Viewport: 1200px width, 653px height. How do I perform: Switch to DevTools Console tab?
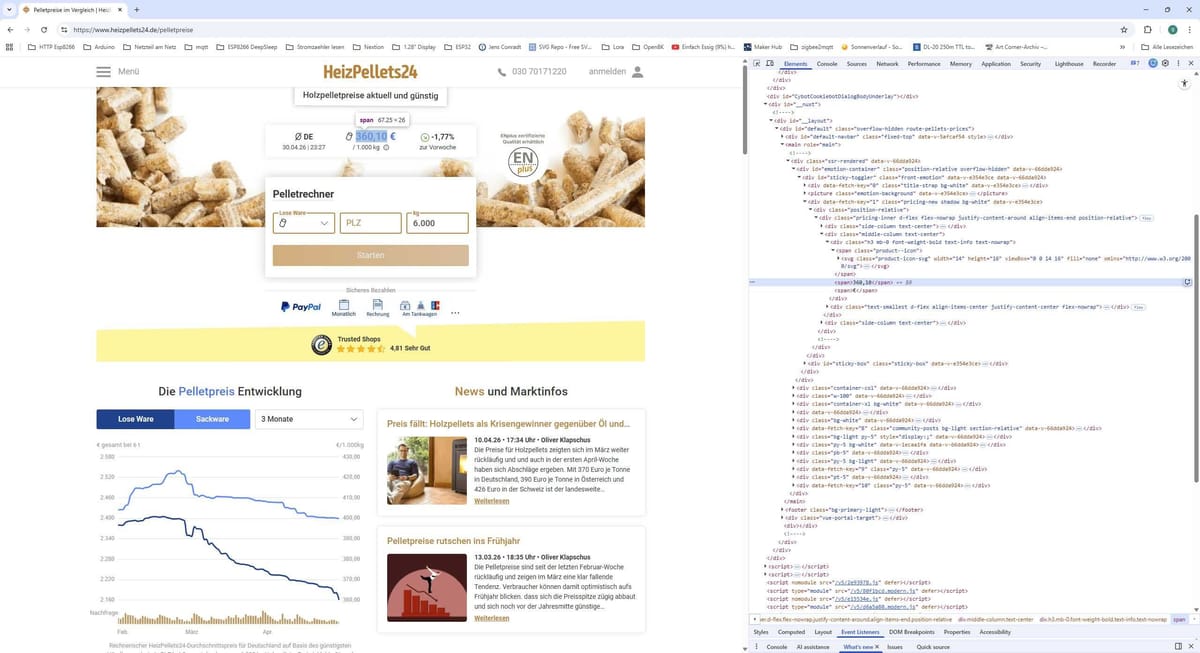[x=827, y=64]
